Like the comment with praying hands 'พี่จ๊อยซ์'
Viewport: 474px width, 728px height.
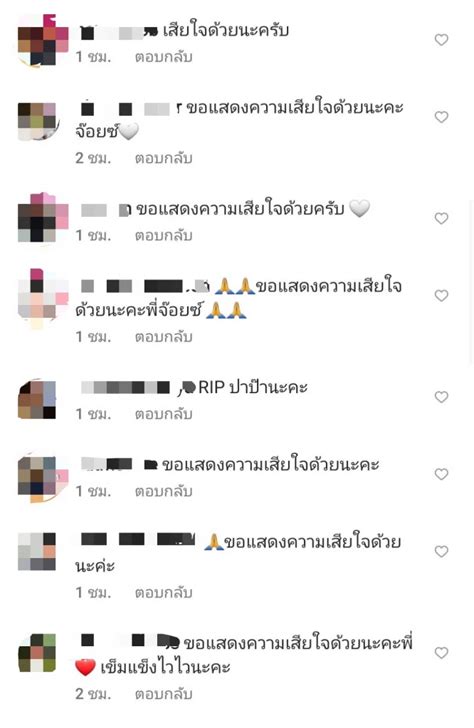tap(441, 295)
